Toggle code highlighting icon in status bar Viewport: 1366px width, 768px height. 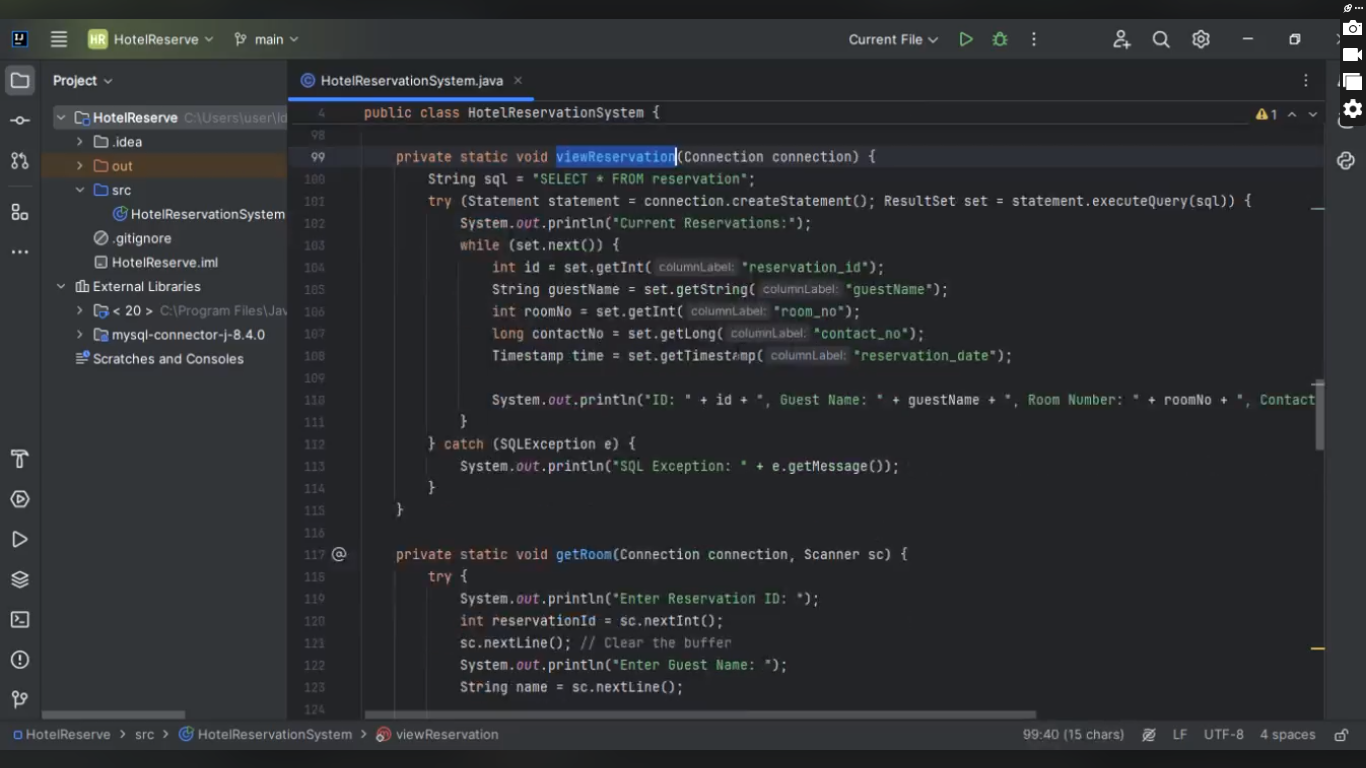1149,735
